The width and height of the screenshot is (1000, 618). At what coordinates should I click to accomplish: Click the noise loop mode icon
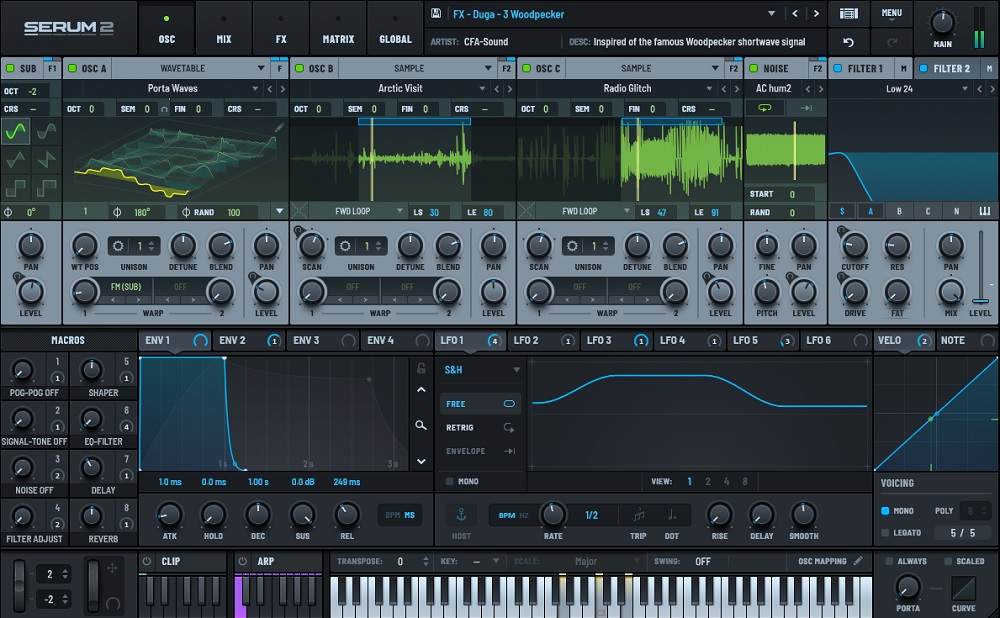point(765,108)
